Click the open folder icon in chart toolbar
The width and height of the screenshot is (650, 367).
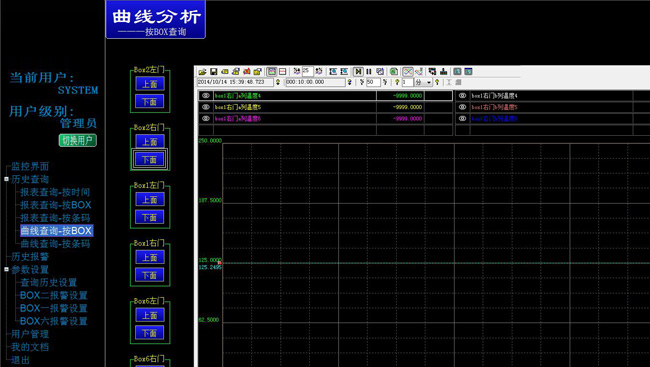[202, 72]
